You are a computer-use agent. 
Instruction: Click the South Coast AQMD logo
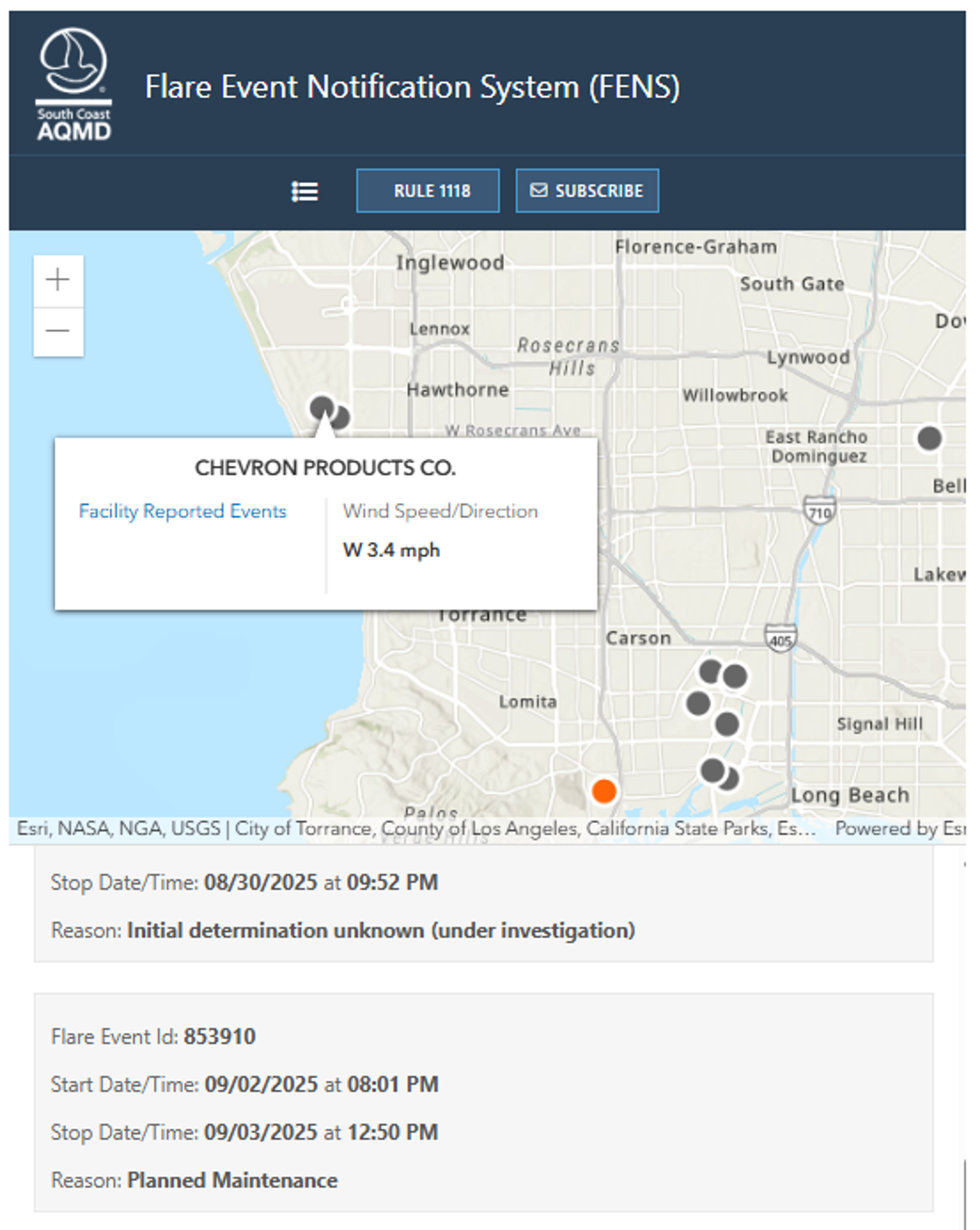point(73,84)
